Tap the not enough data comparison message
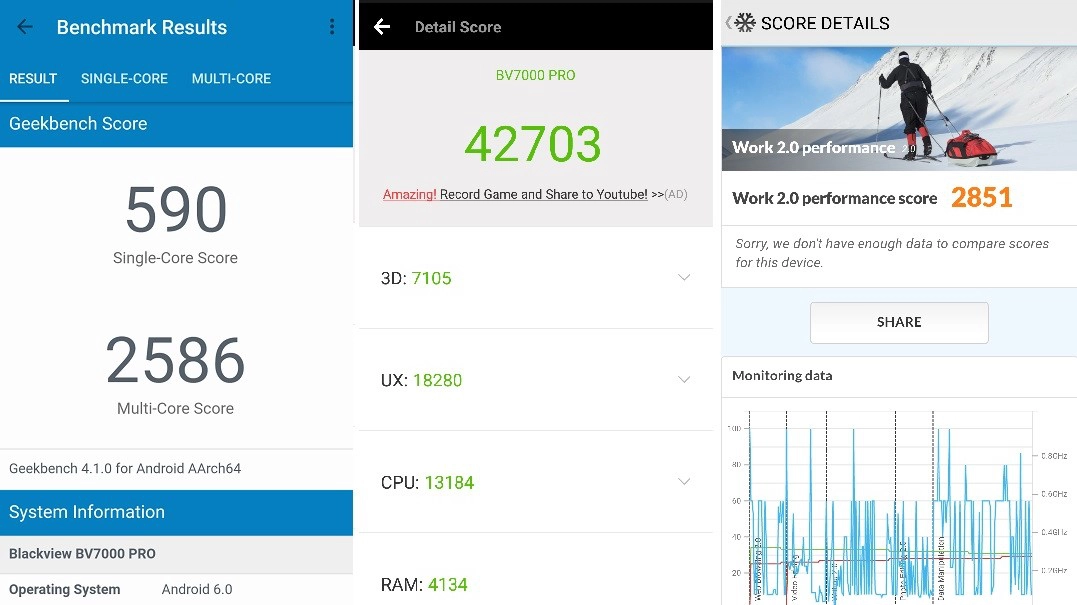This screenshot has width=1077, height=605. [x=892, y=253]
